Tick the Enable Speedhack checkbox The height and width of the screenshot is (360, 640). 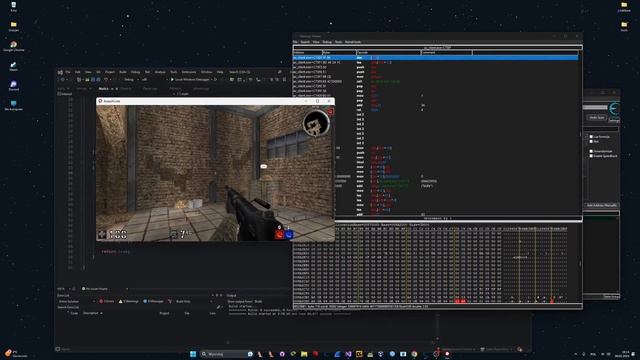591,156
